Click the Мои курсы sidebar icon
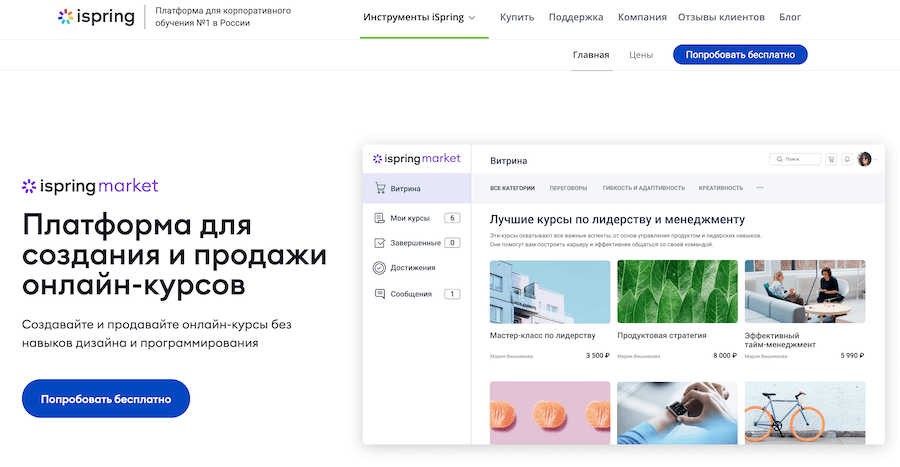This screenshot has width=900, height=467. (x=379, y=218)
